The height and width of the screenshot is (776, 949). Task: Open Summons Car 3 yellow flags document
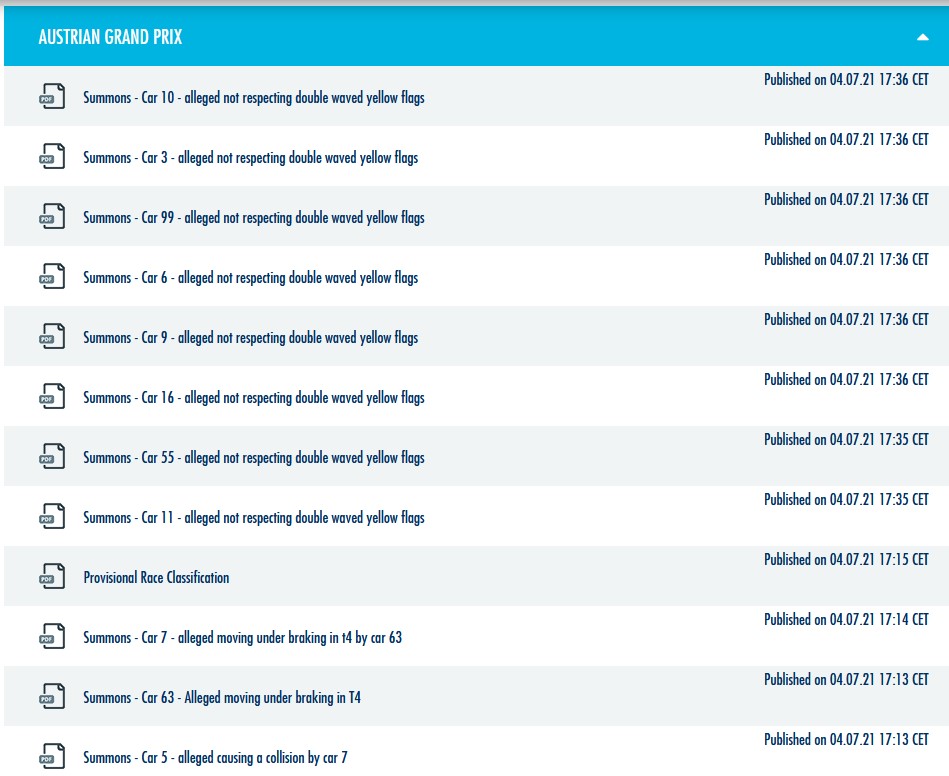(251, 157)
